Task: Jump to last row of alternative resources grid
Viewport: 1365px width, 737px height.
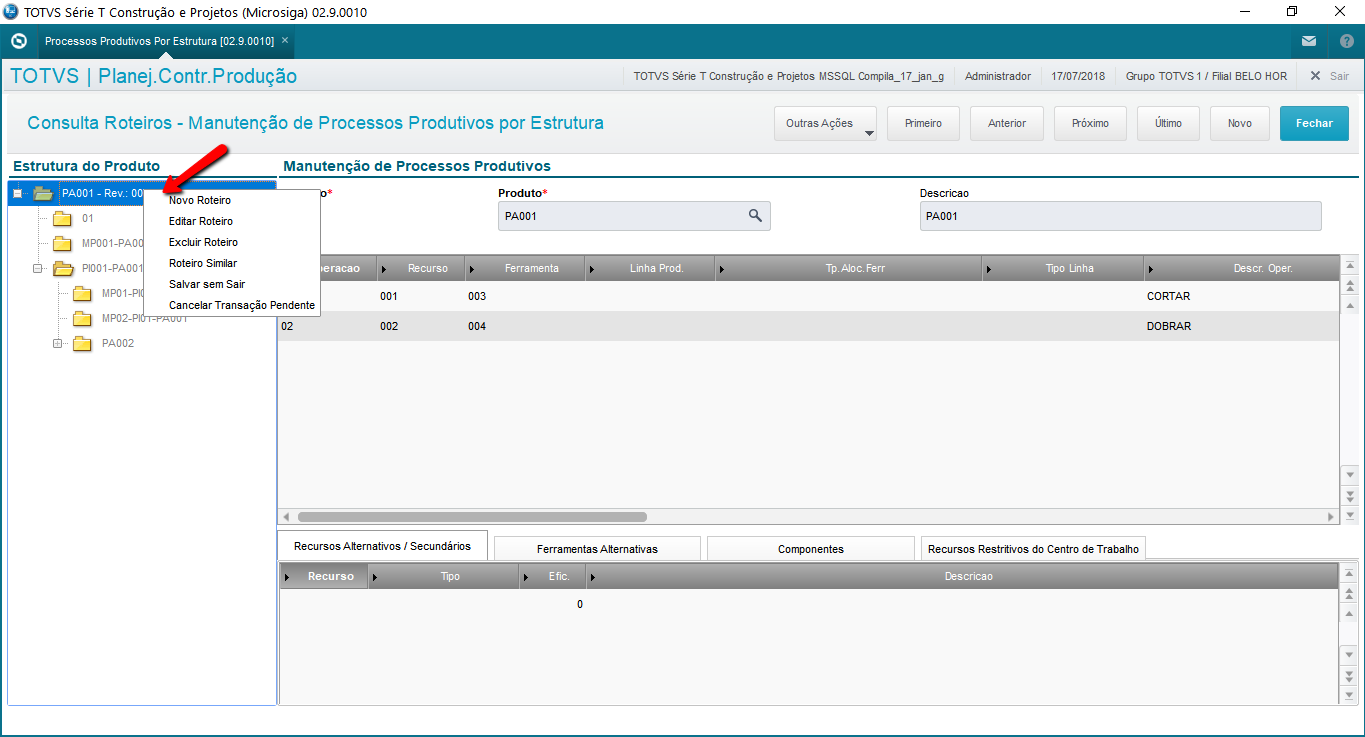Action: point(1350,694)
